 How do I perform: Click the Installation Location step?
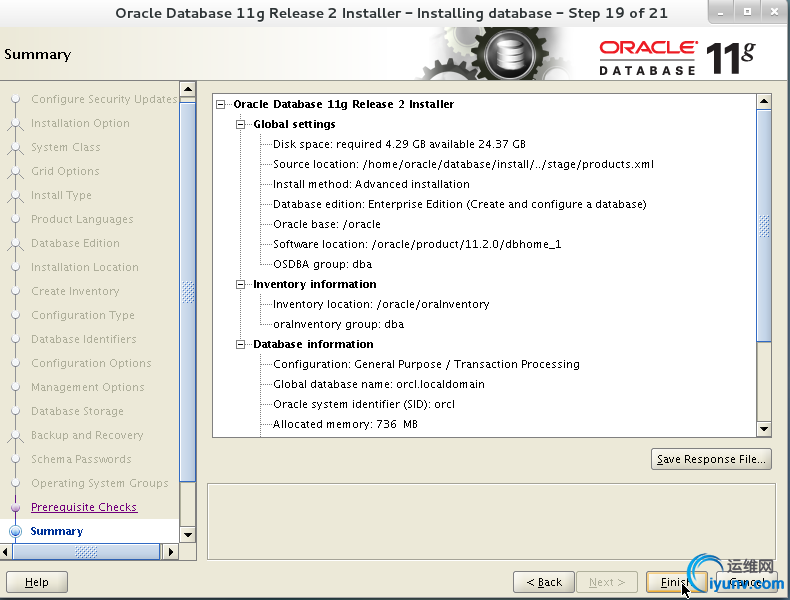point(85,268)
